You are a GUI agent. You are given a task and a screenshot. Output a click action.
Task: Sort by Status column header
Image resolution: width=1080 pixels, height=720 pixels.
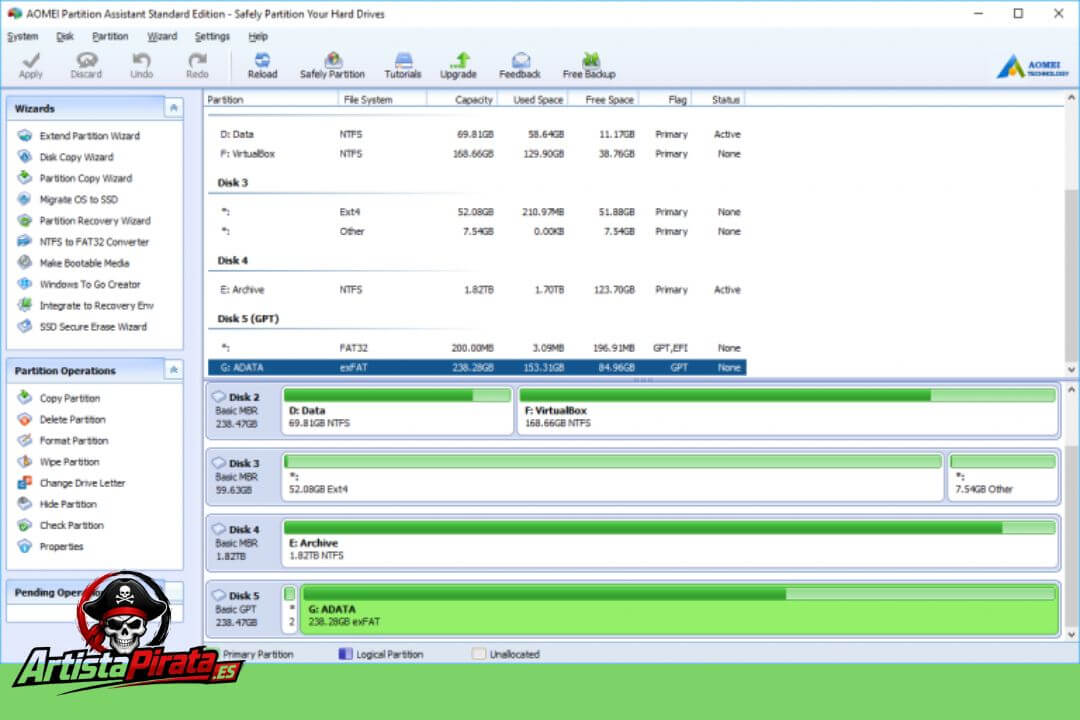718,100
